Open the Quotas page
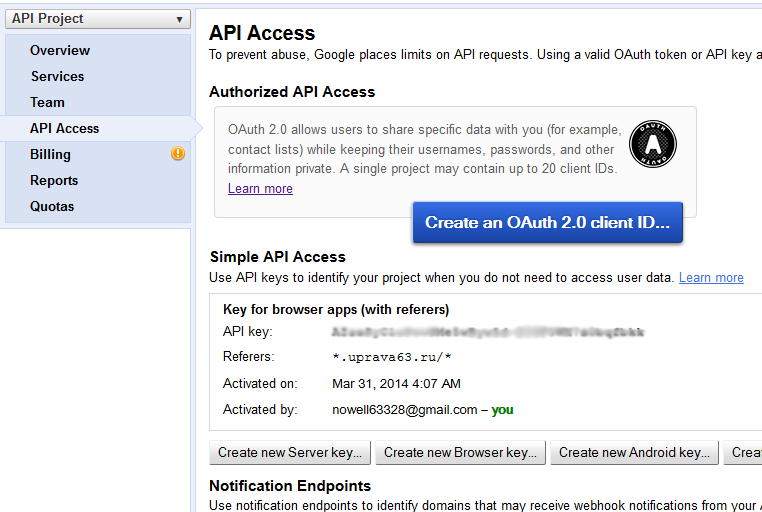Viewport: 762px width, 512px height. click(x=52, y=207)
